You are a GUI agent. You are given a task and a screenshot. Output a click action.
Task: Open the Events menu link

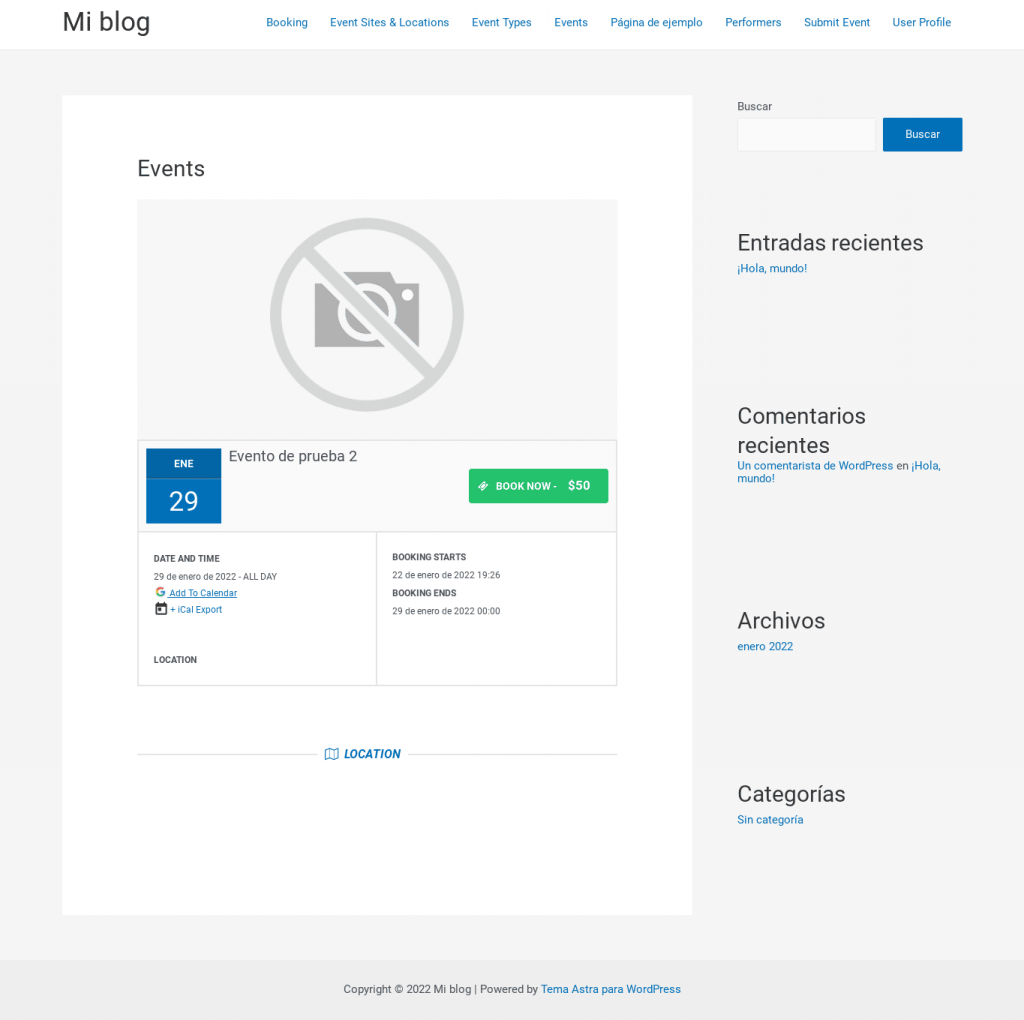(x=571, y=22)
